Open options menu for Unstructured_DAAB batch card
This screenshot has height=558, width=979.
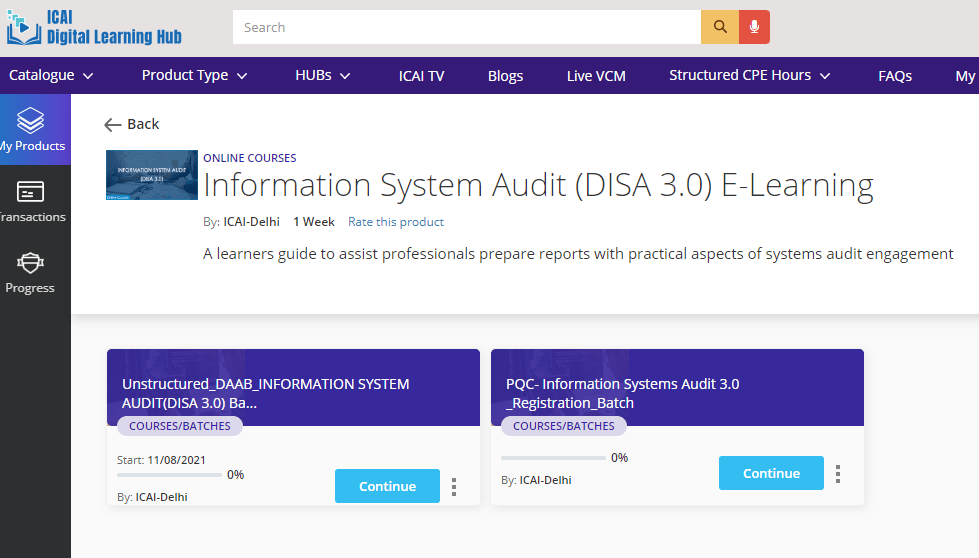point(454,486)
